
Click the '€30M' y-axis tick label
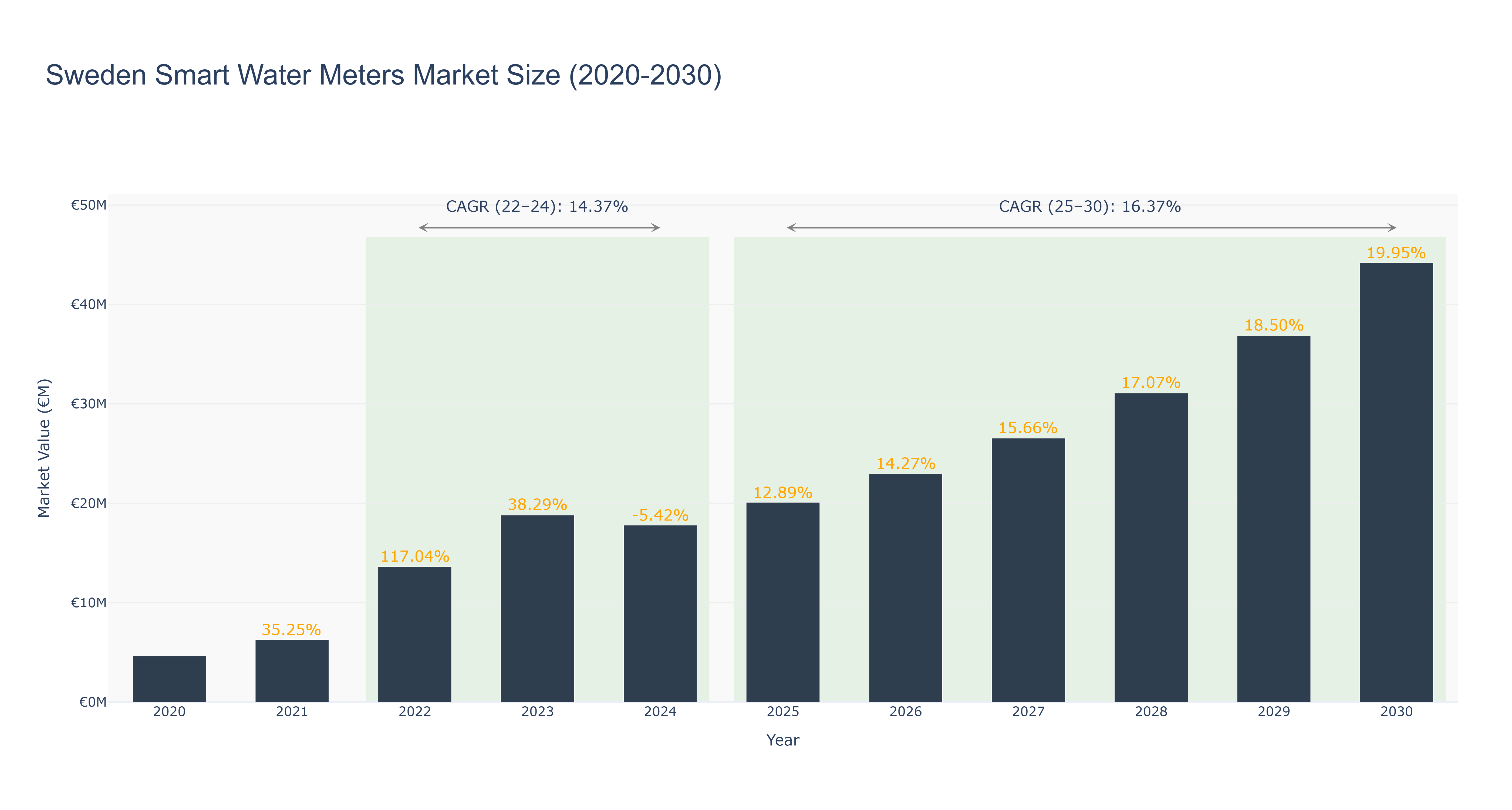89,404
